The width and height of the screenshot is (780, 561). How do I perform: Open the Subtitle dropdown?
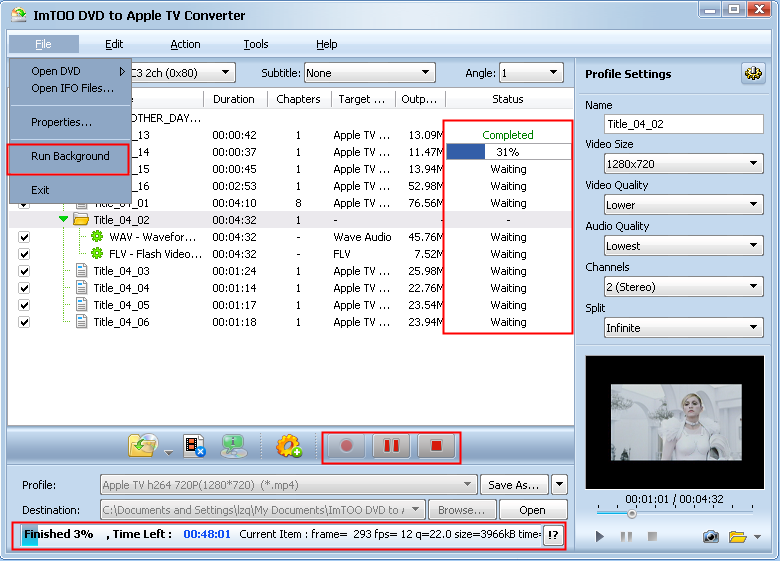(370, 73)
